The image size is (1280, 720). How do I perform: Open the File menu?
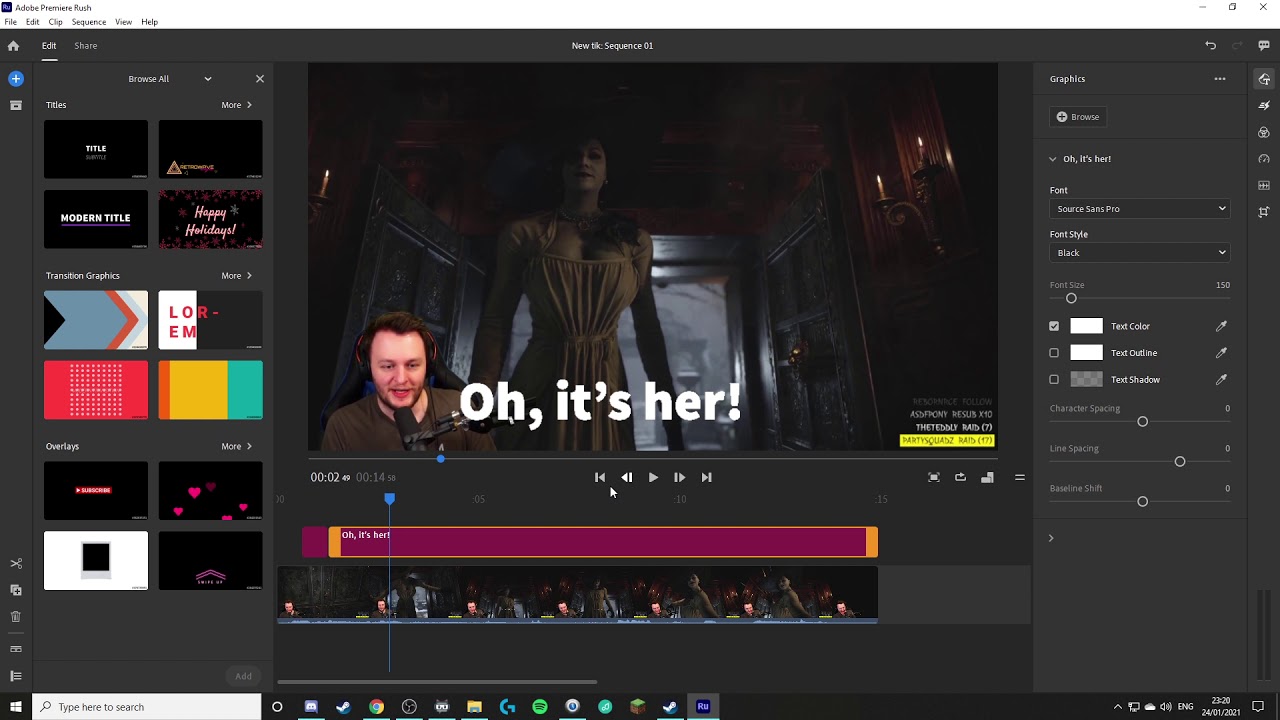(x=10, y=22)
